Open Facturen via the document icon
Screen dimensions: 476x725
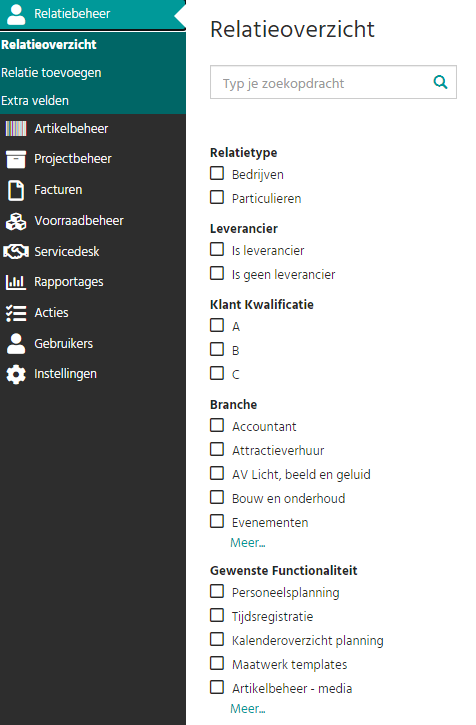16,190
